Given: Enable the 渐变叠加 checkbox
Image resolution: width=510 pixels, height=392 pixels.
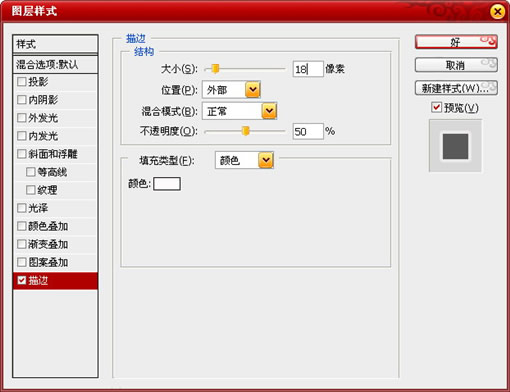Looking at the screenshot, I should 22,244.
